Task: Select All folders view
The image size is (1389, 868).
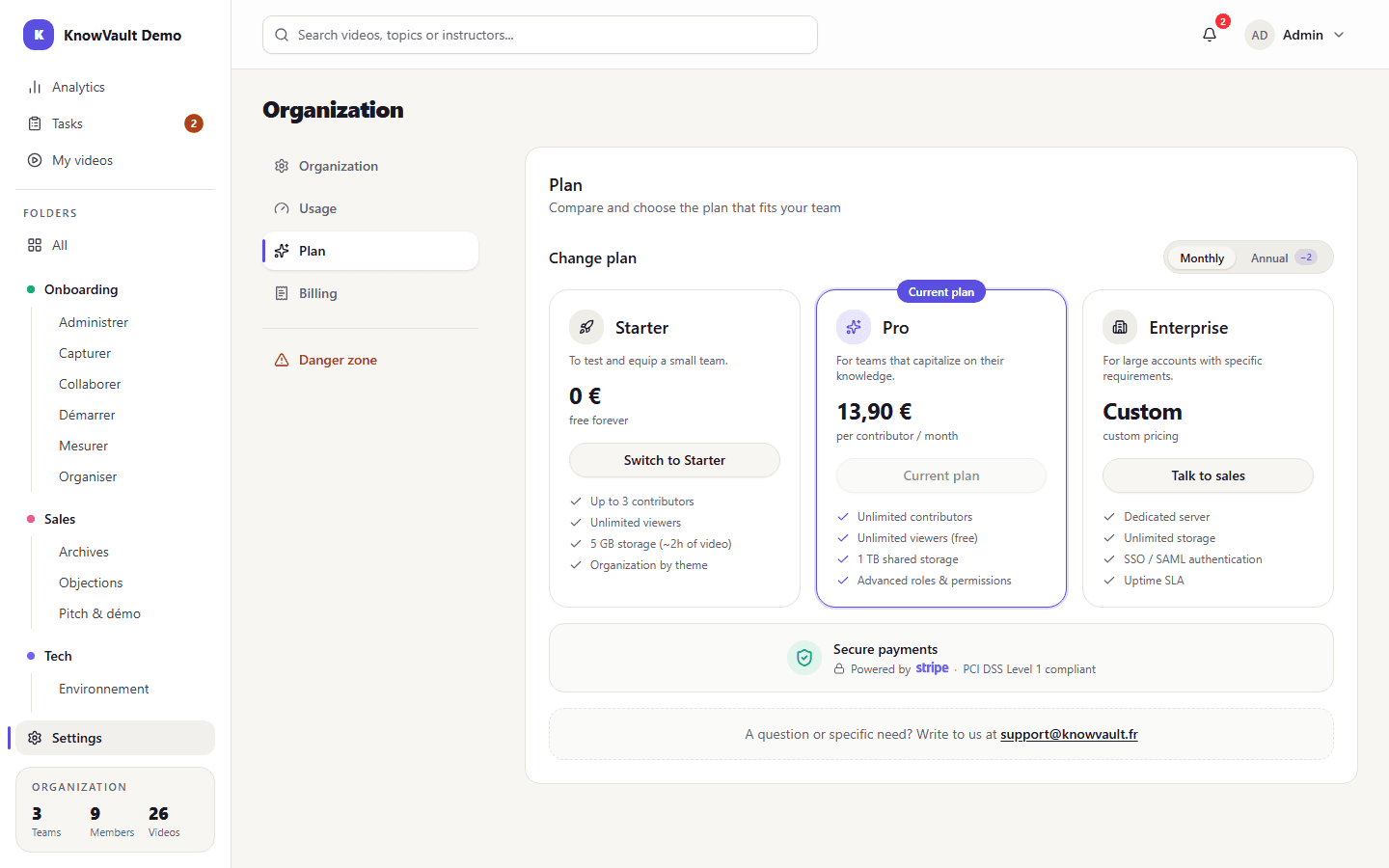Action: [116, 245]
